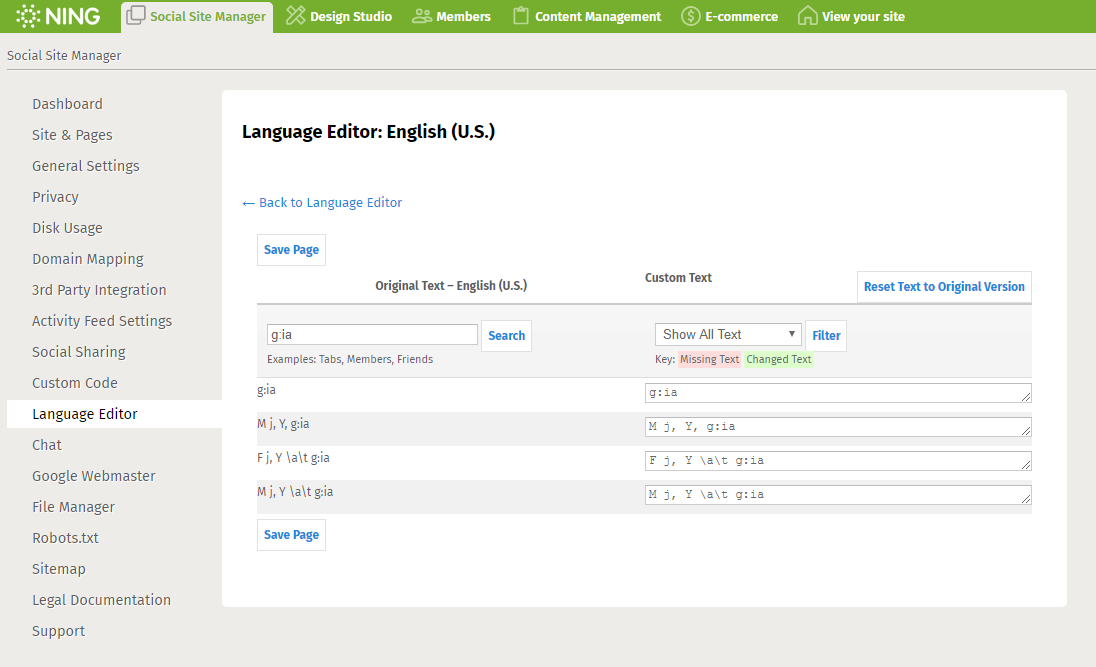Click the E-commerce dollar icon
1096x667 pixels.
tap(691, 16)
